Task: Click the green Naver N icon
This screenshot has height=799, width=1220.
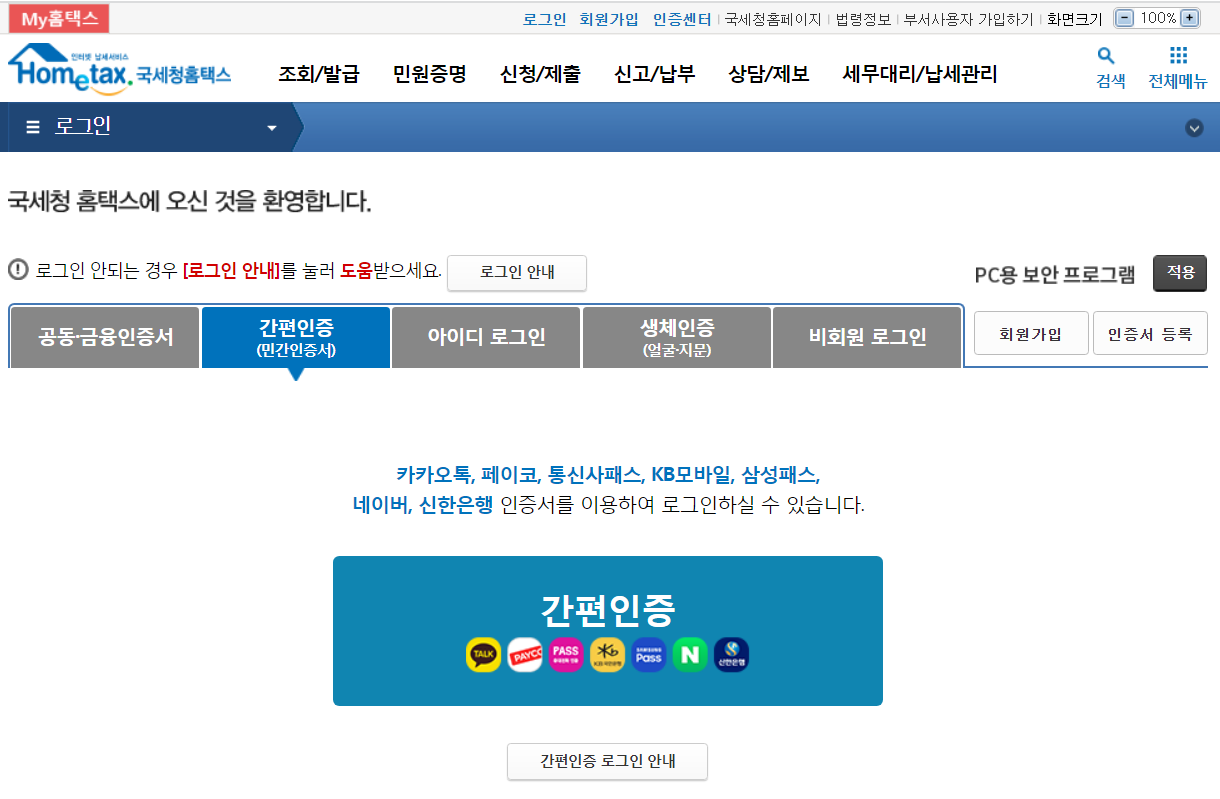Action: click(690, 655)
